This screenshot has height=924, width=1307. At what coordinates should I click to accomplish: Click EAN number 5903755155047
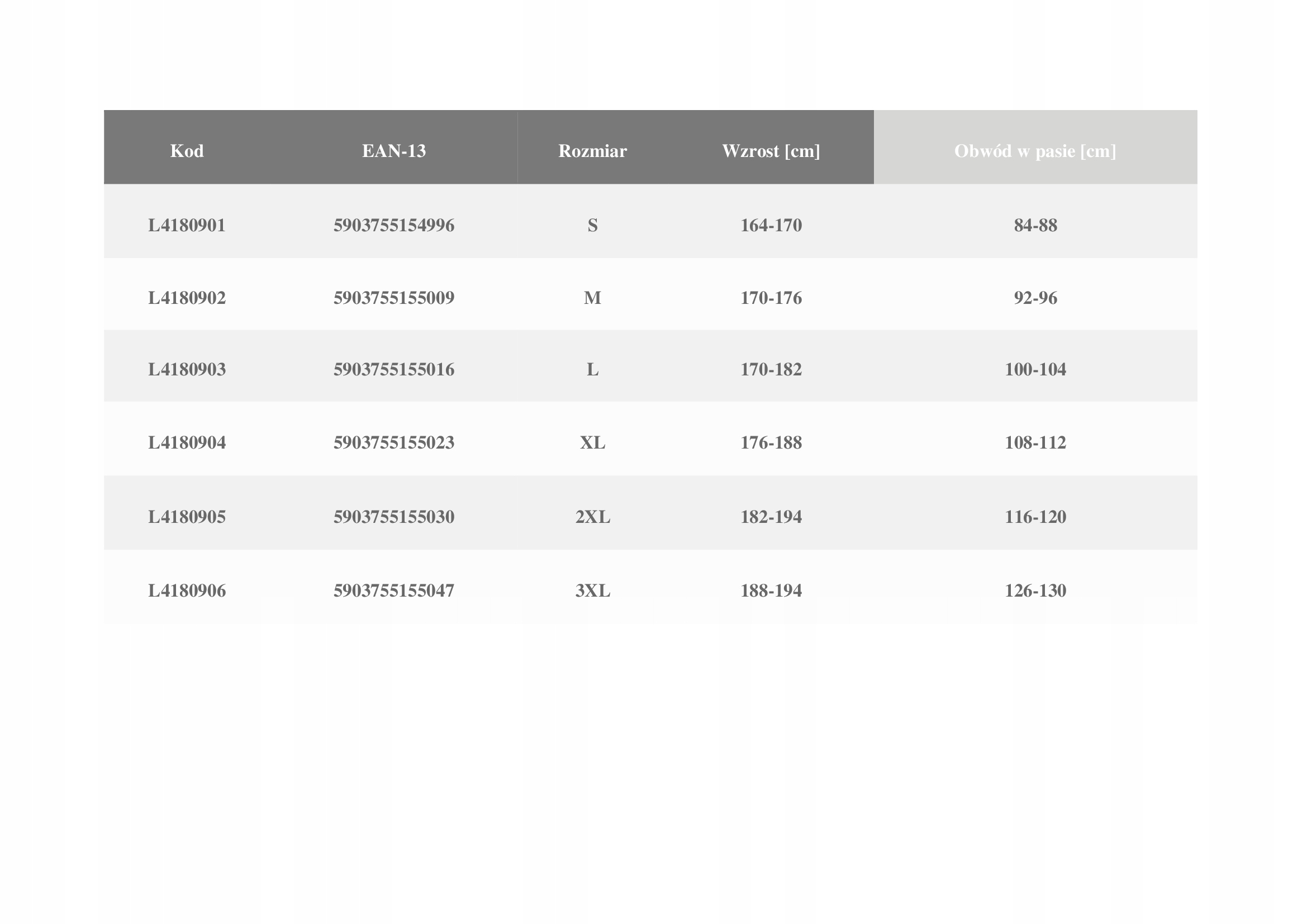(394, 590)
